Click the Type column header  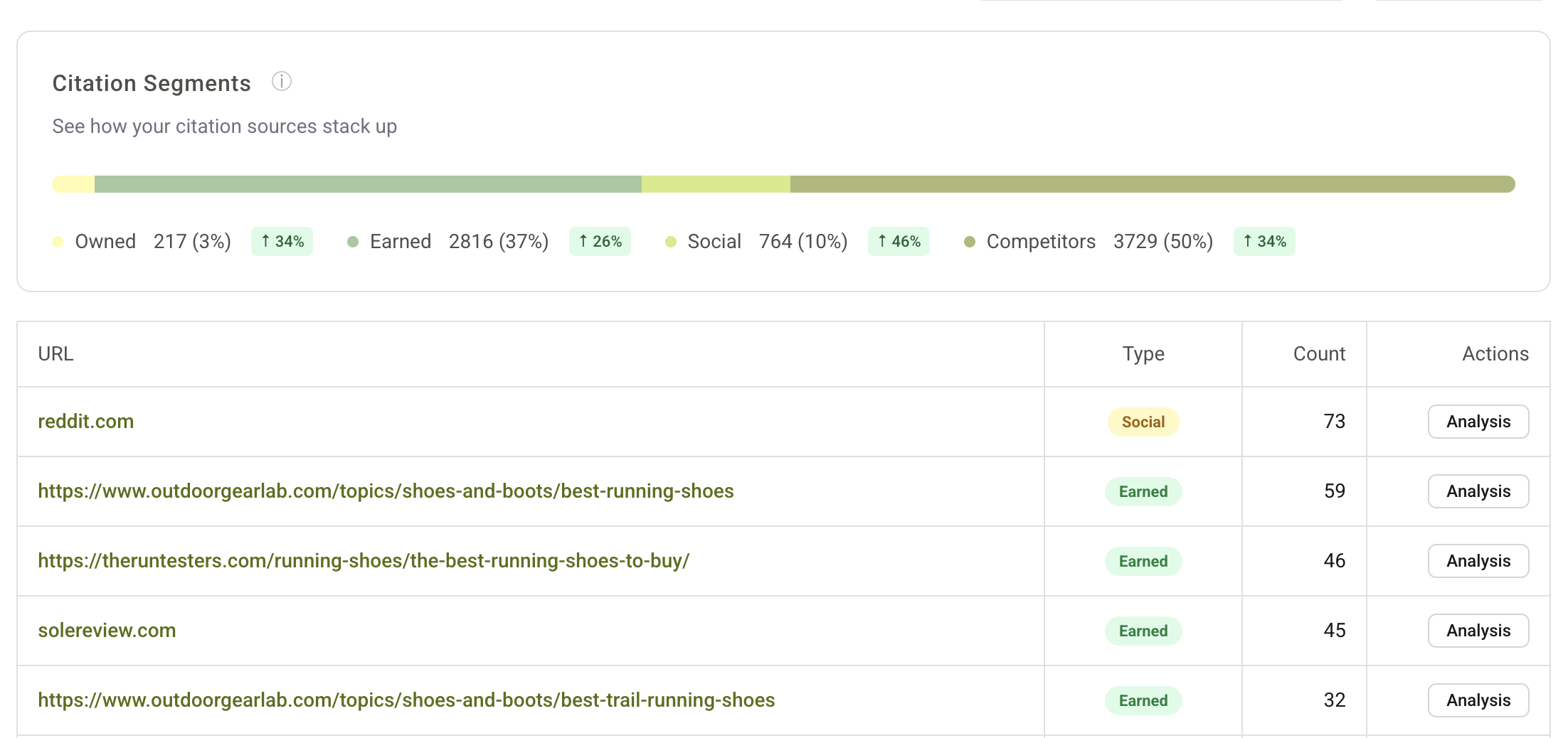(x=1143, y=353)
